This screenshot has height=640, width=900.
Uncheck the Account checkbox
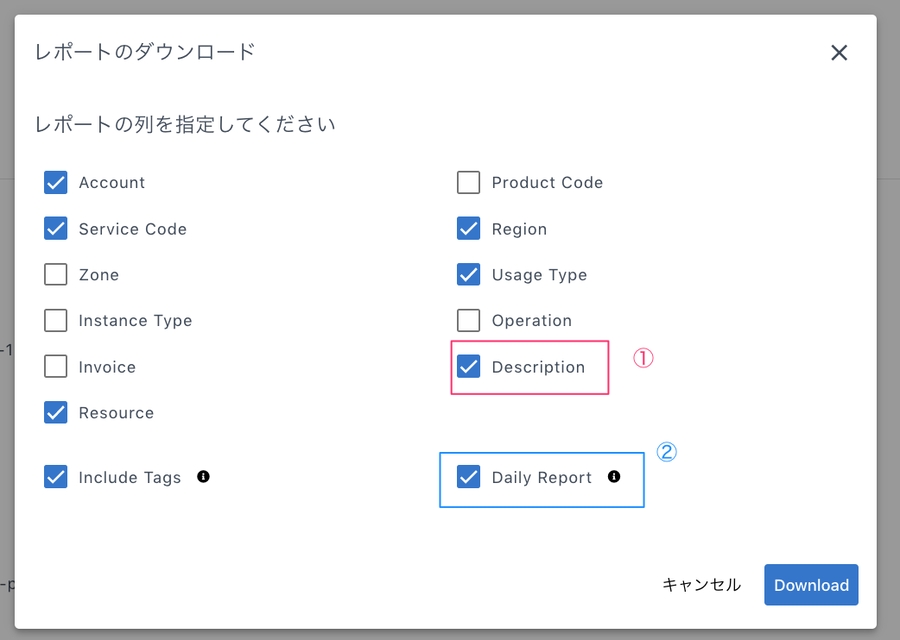[x=56, y=183]
